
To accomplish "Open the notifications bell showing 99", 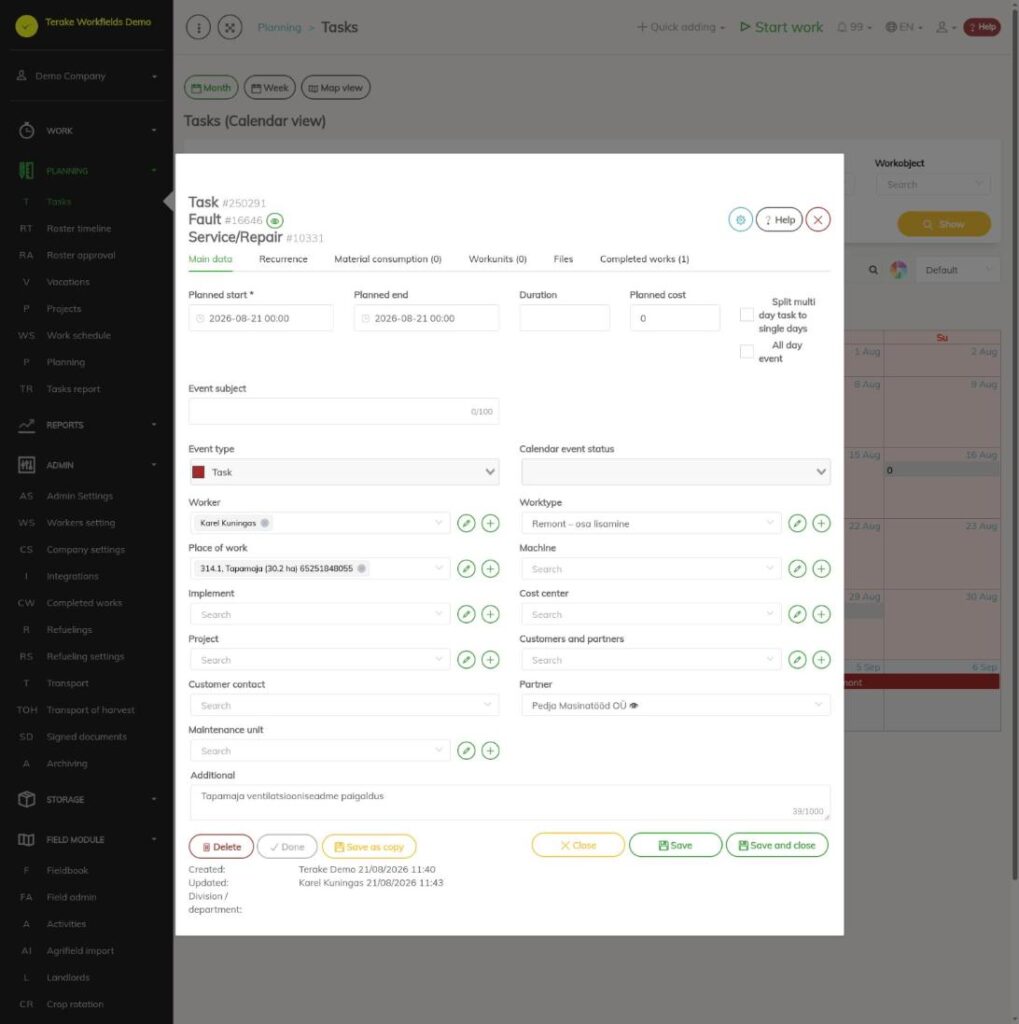I will [x=854, y=27].
